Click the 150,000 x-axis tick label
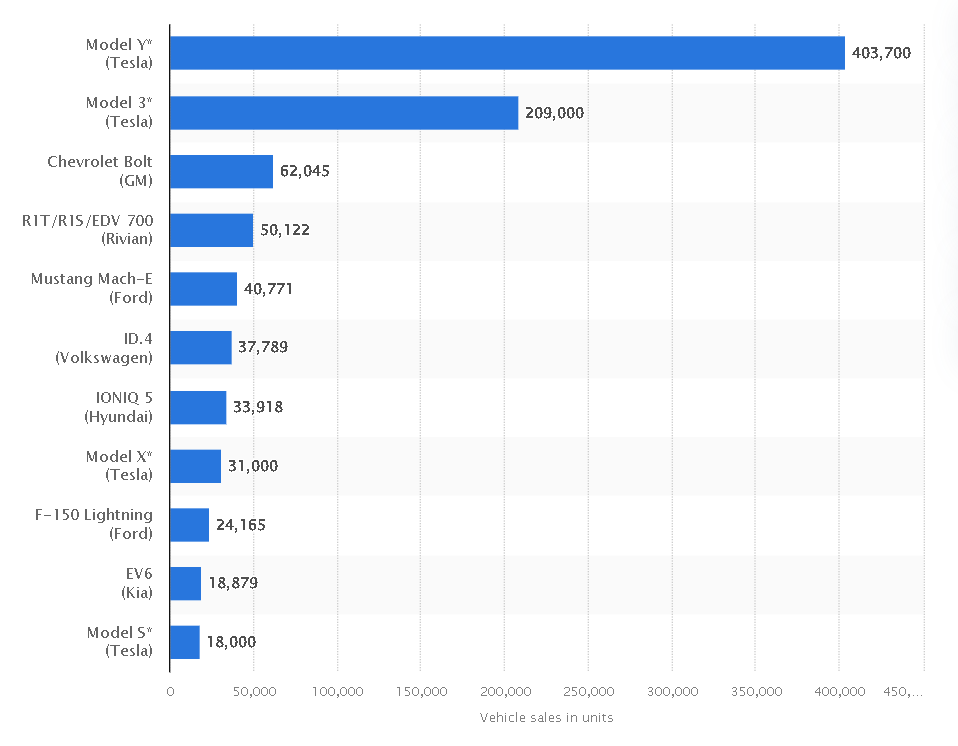This screenshot has height=746, width=958. point(422,692)
